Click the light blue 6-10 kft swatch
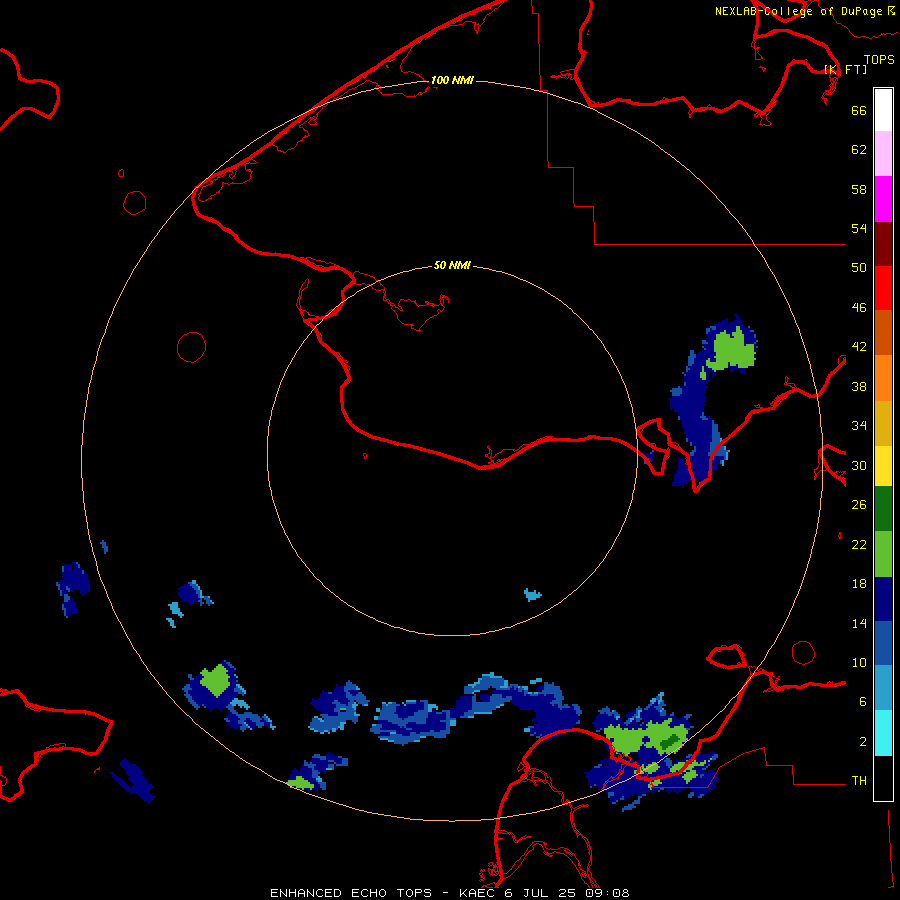Image resolution: width=900 pixels, height=900 pixels. (883, 688)
